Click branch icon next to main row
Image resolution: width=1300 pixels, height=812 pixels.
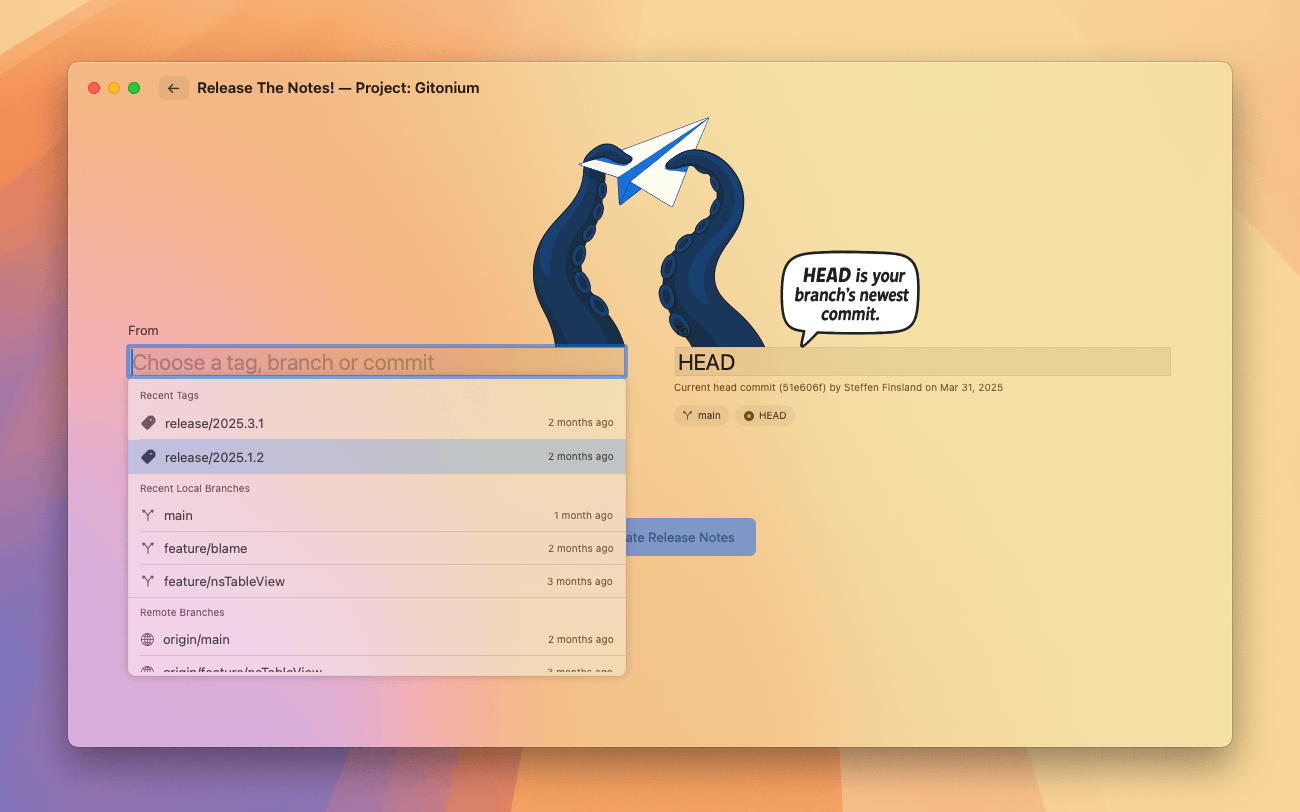(x=148, y=515)
